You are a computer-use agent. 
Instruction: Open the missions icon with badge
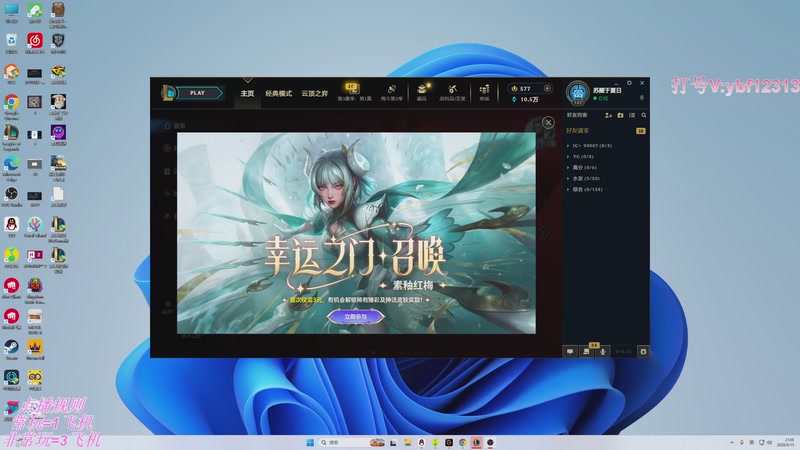[x=586, y=351]
